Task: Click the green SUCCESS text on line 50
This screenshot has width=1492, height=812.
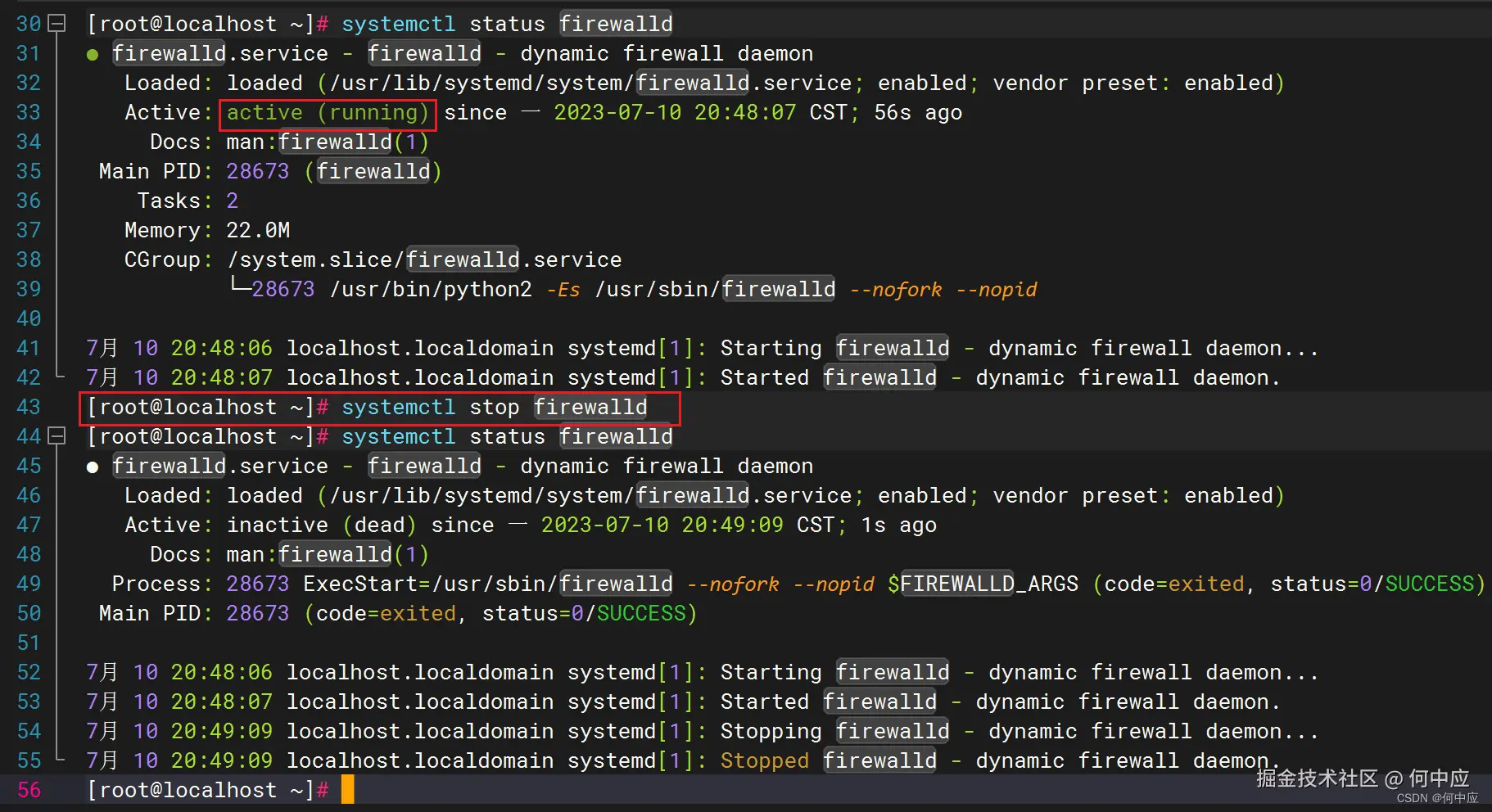Action: 641,613
